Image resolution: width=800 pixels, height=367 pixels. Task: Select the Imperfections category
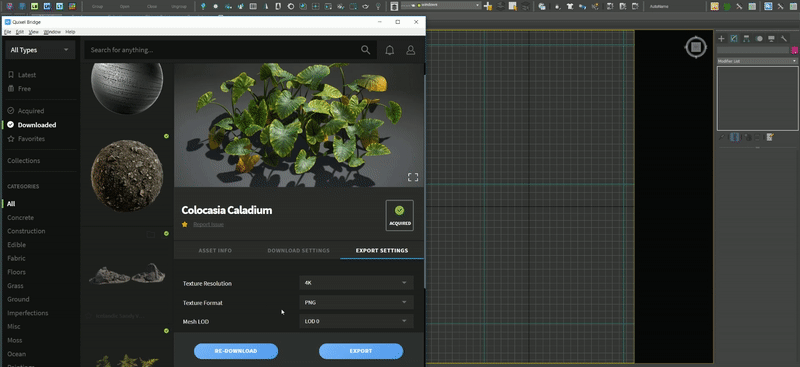click(x=28, y=313)
